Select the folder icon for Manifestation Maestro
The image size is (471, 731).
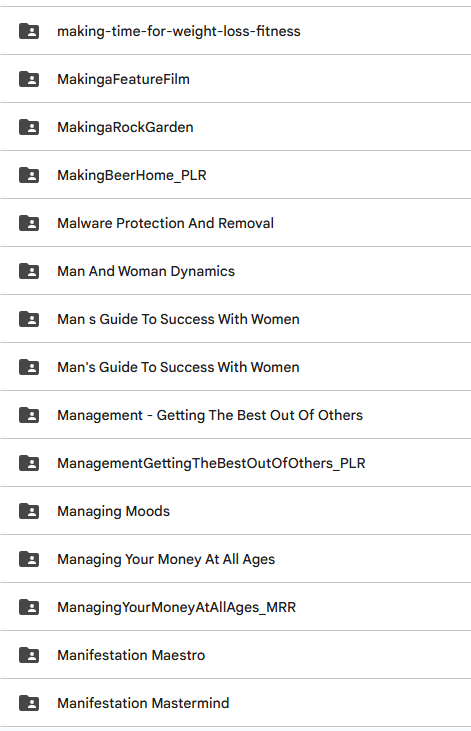tap(29, 655)
